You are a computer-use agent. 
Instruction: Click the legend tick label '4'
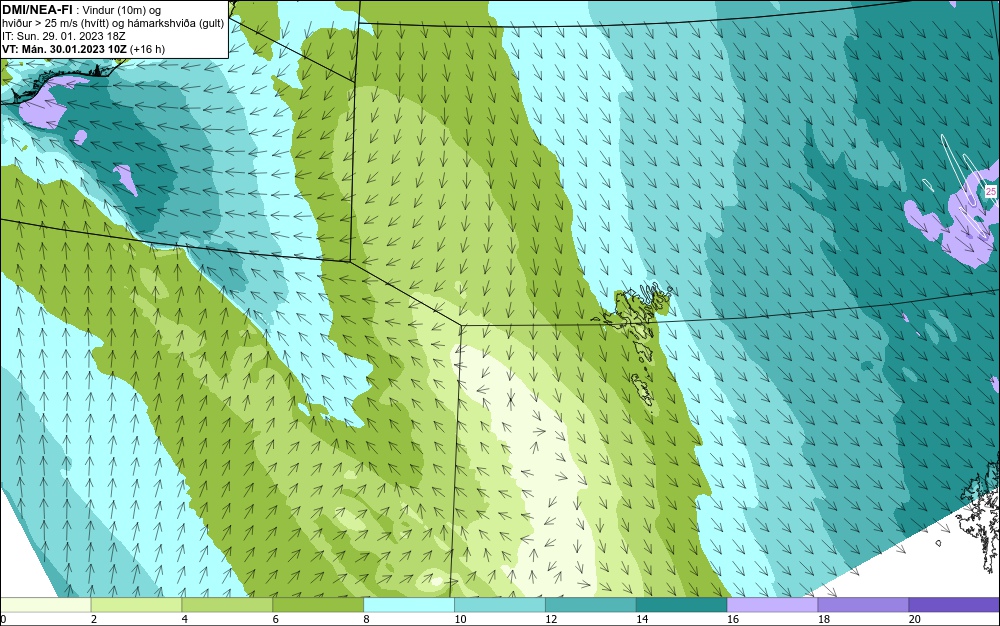tap(185, 619)
